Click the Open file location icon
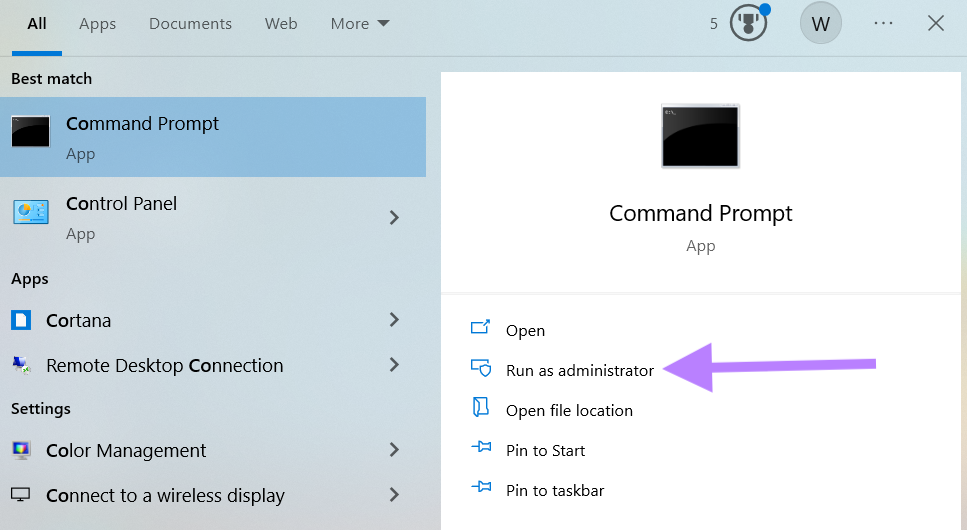 pos(480,407)
